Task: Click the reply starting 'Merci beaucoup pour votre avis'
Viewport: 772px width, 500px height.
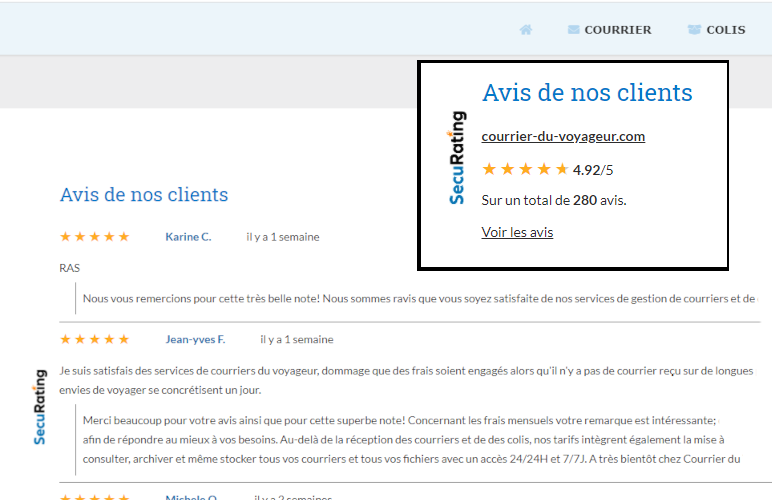Action: click(x=412, y=439)
